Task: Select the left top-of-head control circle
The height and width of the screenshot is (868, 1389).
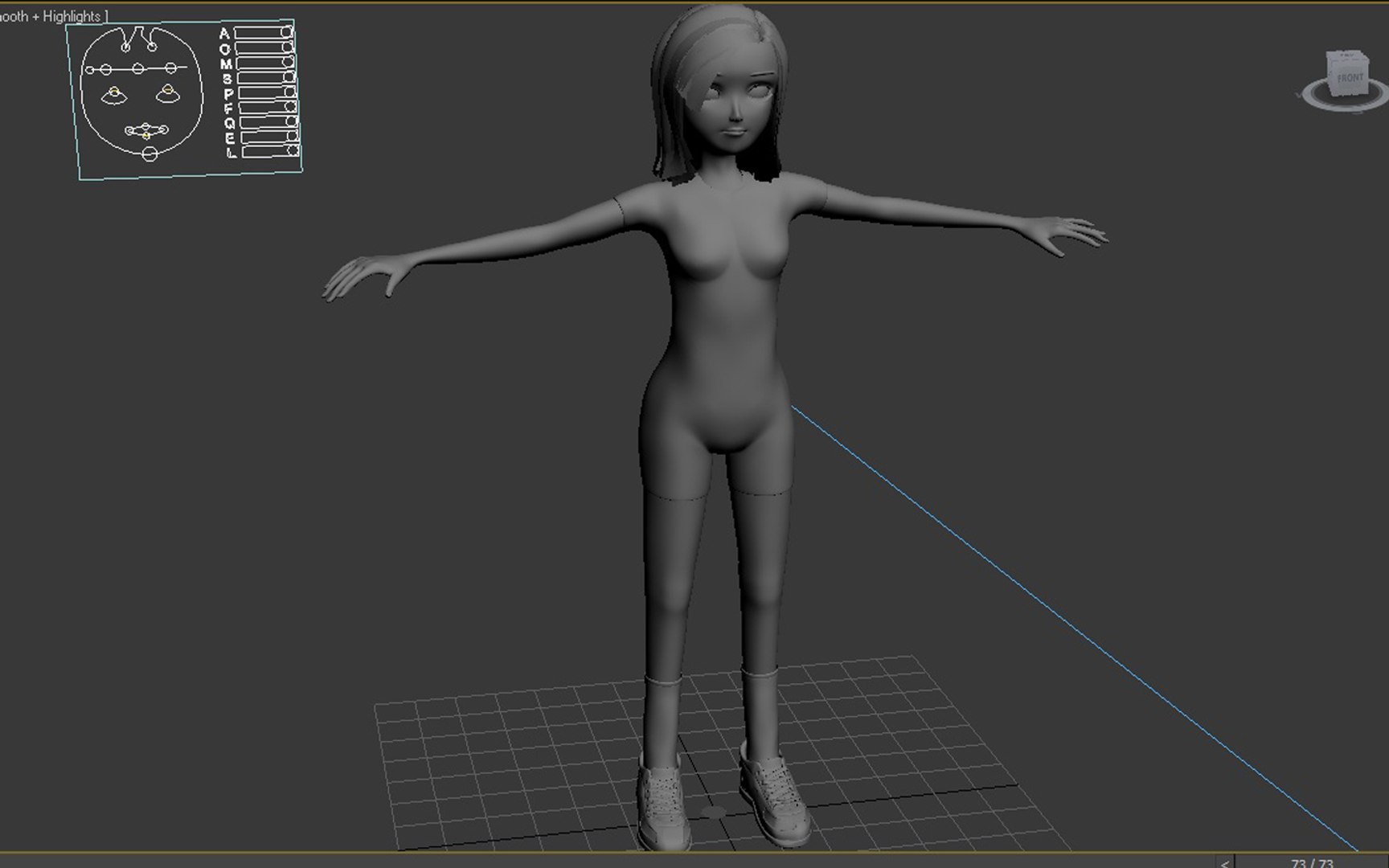Action: coord(125,47)
